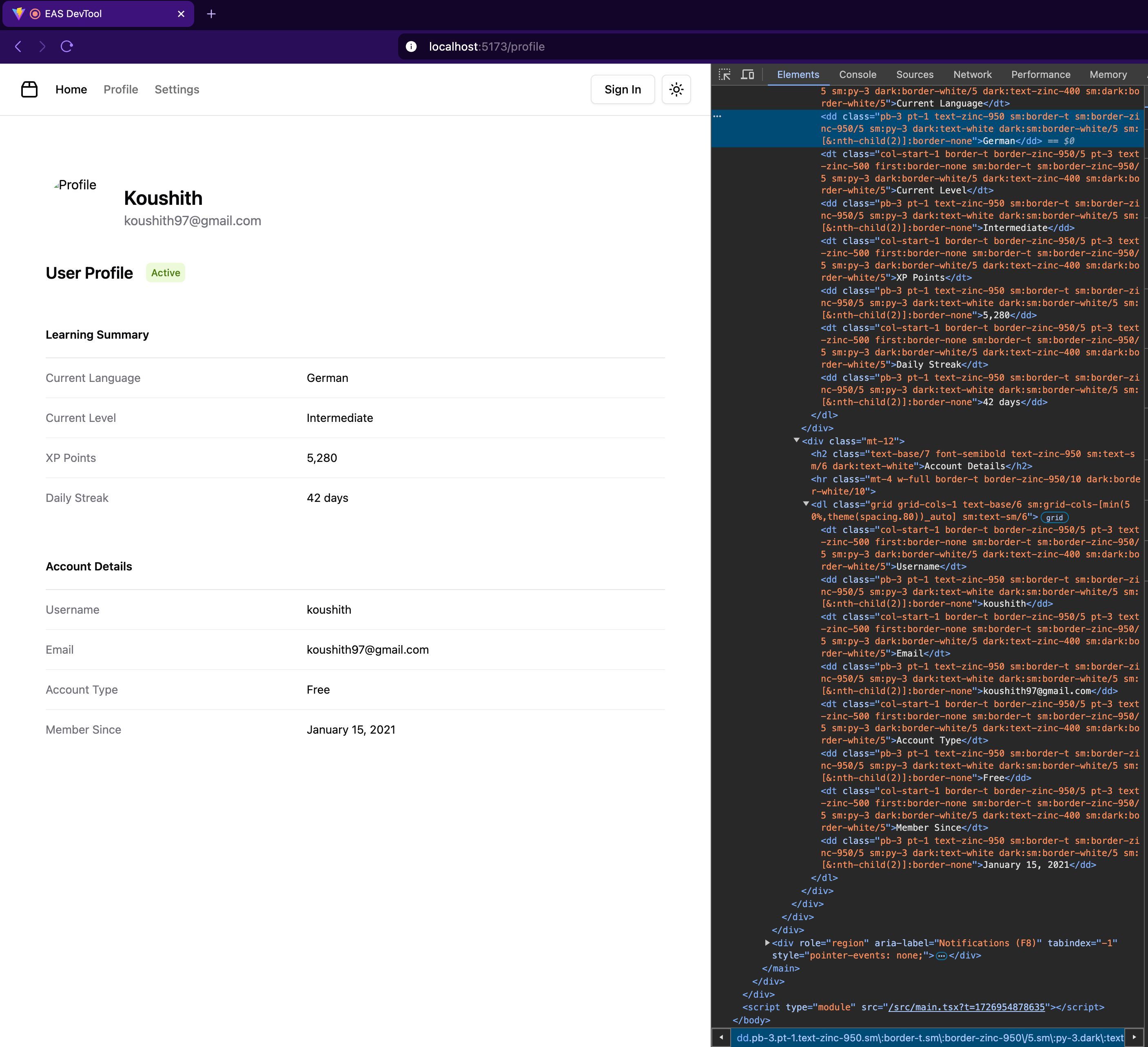This screenshot has width=1148, height=1047.
Task: Click the Profile navigation menu item
Action: coord(120,89)
